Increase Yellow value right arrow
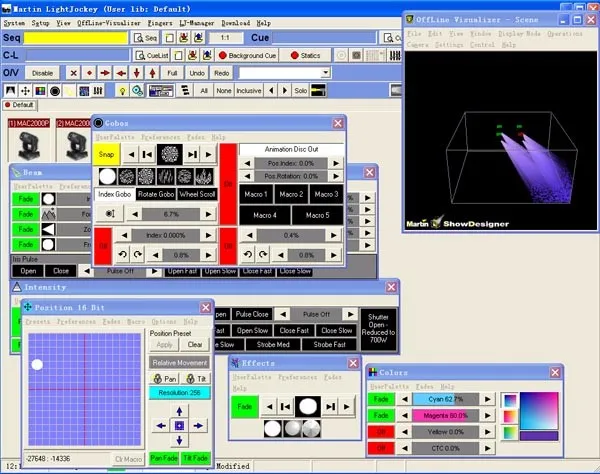The height and width of the screenshot is (474, 600). coord(488,432)
